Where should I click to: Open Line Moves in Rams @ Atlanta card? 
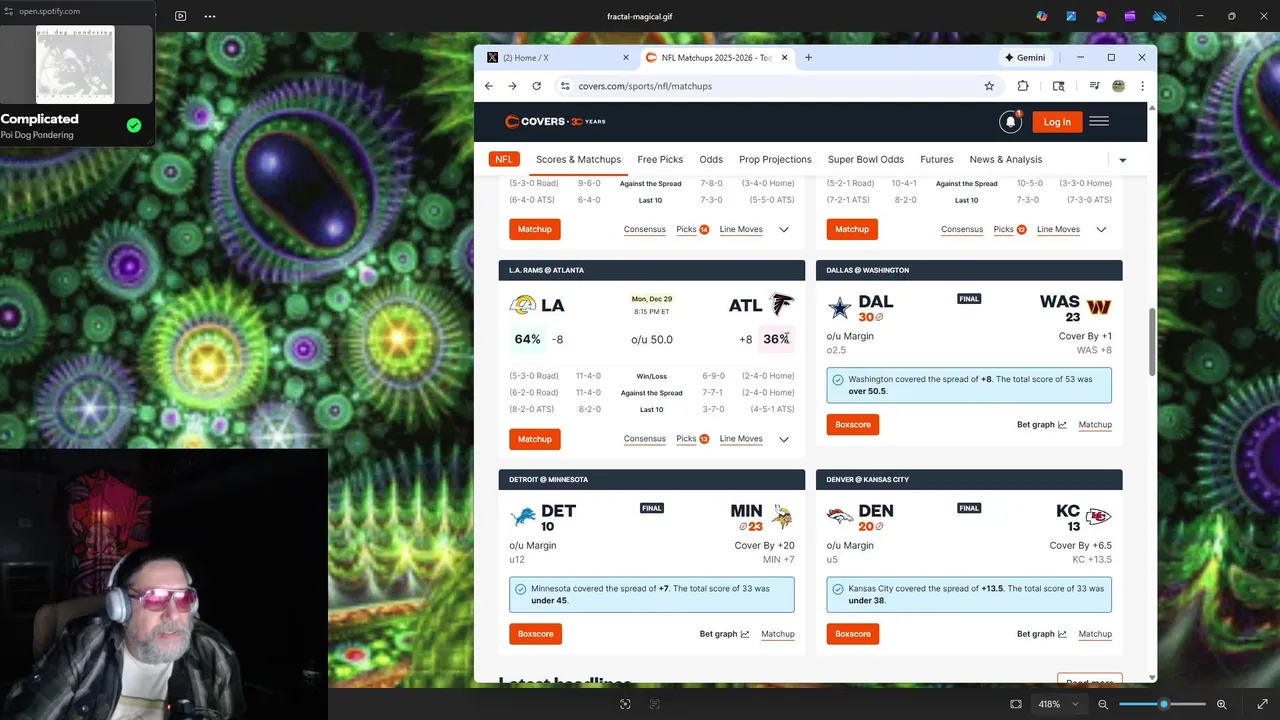(741, 439)
